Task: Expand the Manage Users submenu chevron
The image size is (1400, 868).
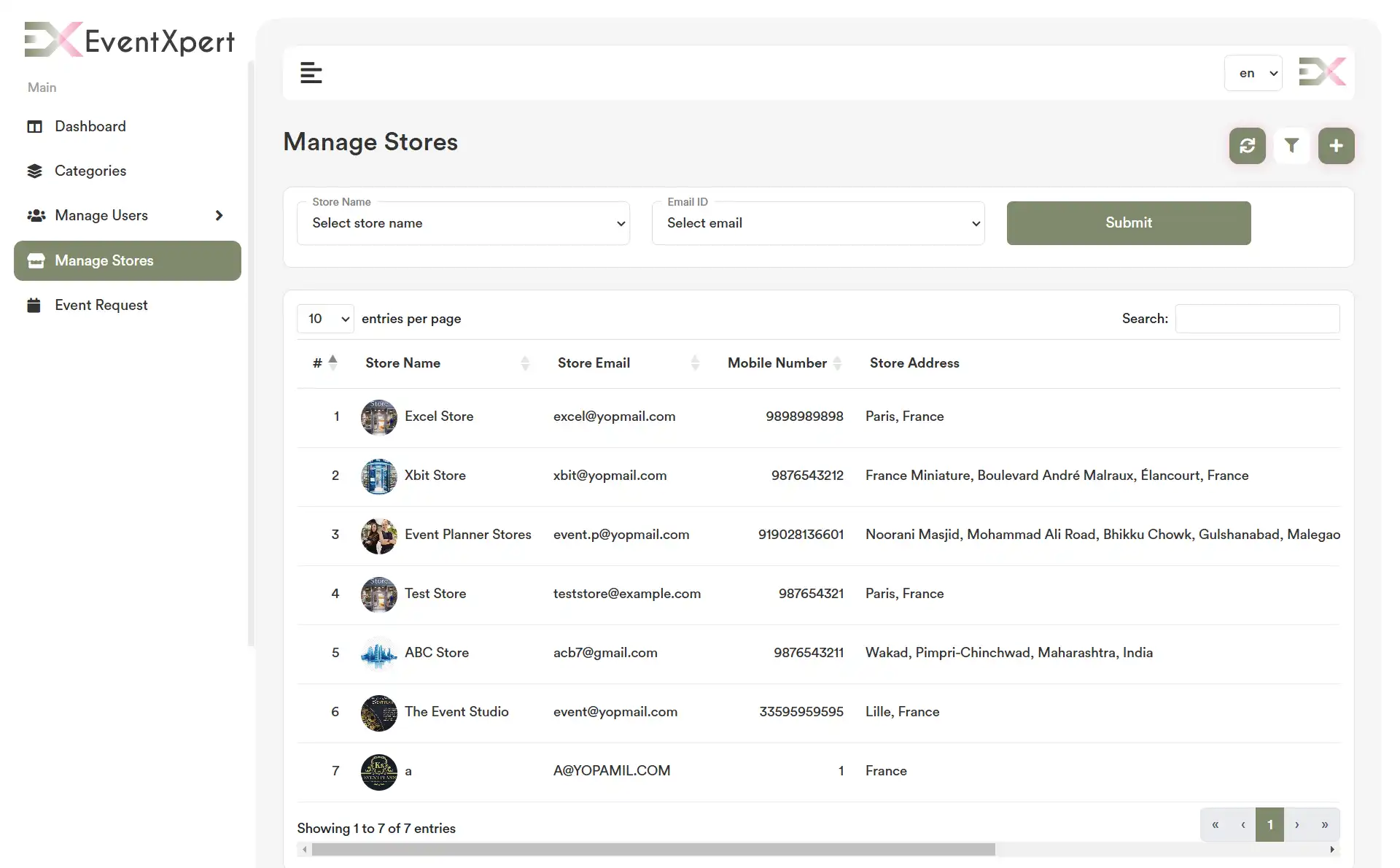Action: 219,215
